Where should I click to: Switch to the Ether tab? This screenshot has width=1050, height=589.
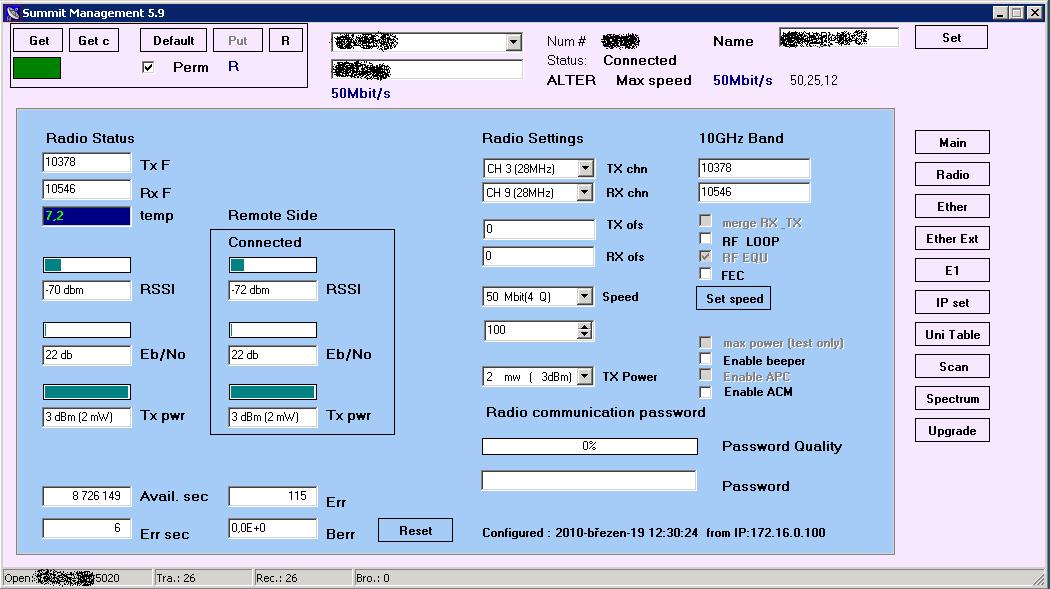pyautogui.click(x=952, y=207)
